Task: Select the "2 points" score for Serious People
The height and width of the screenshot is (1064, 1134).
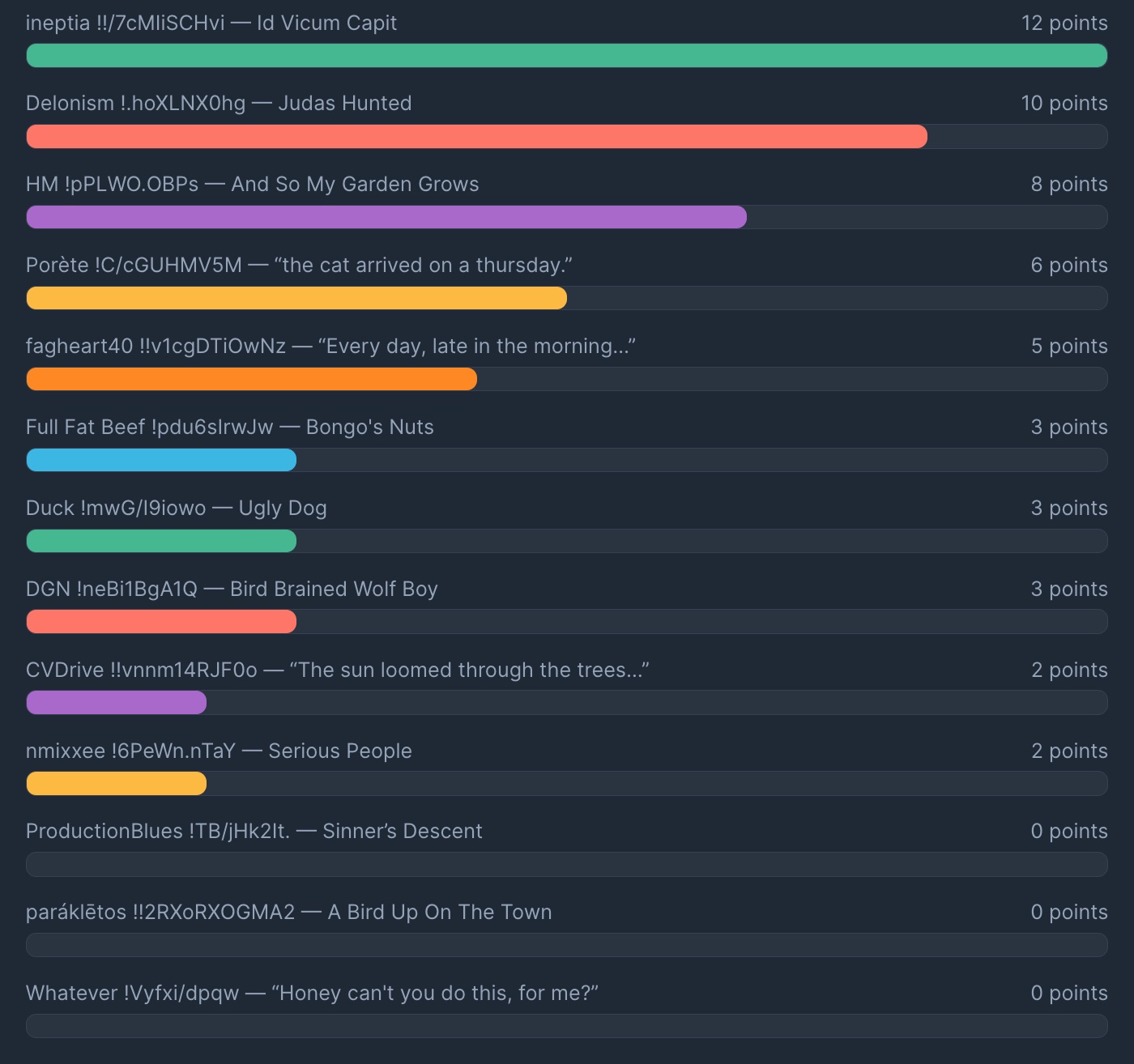Action: [1069, 751]
